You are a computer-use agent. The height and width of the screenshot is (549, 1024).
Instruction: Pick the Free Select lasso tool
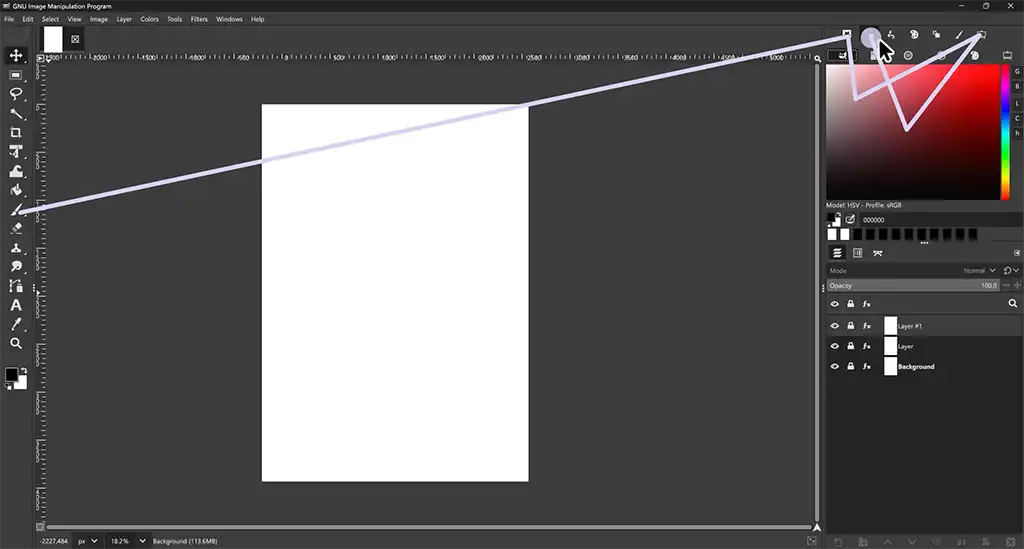[x=16, y=94]
